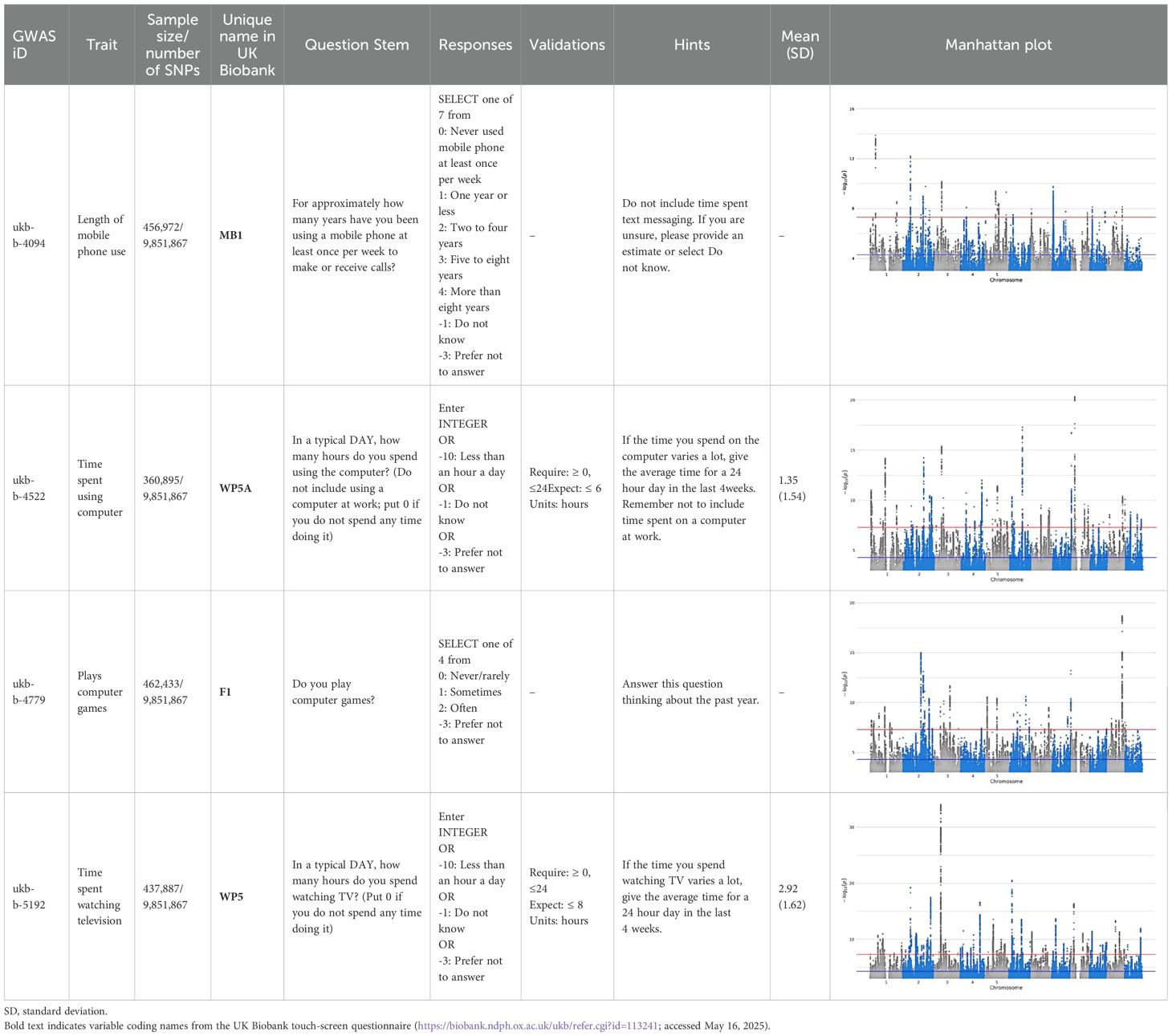1172x1036 pixels.
Task: Click the 'Responses' column header
Action: pyautogui.click(x=475, y=45)
